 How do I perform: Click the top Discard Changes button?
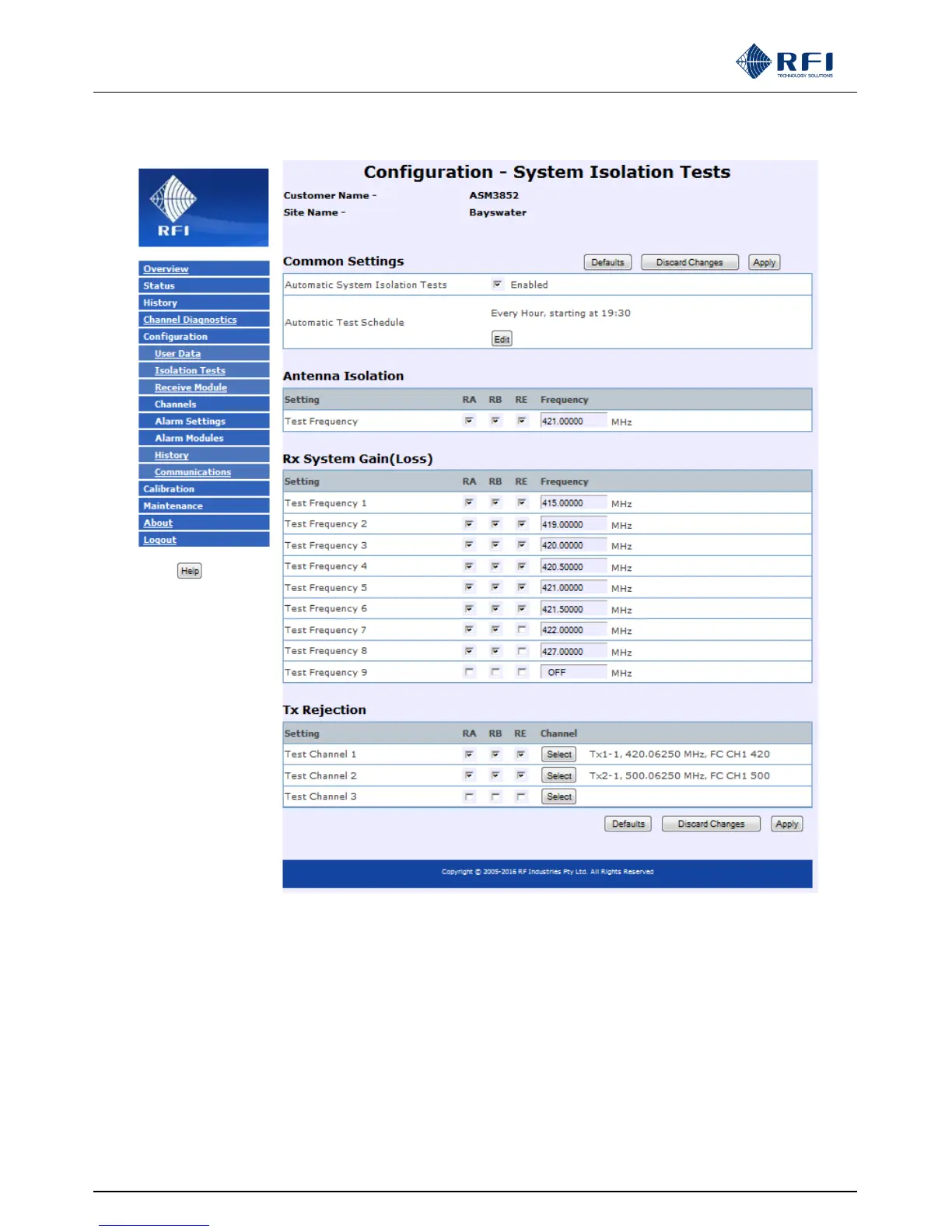click(690, 262)
